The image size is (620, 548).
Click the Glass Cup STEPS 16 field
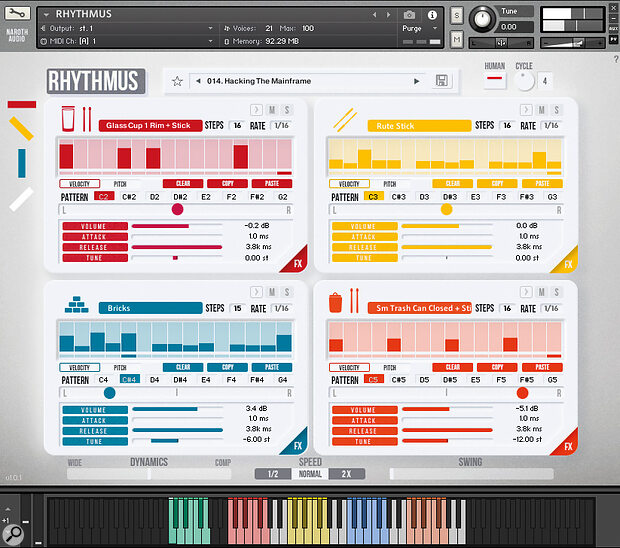(237, 125)
